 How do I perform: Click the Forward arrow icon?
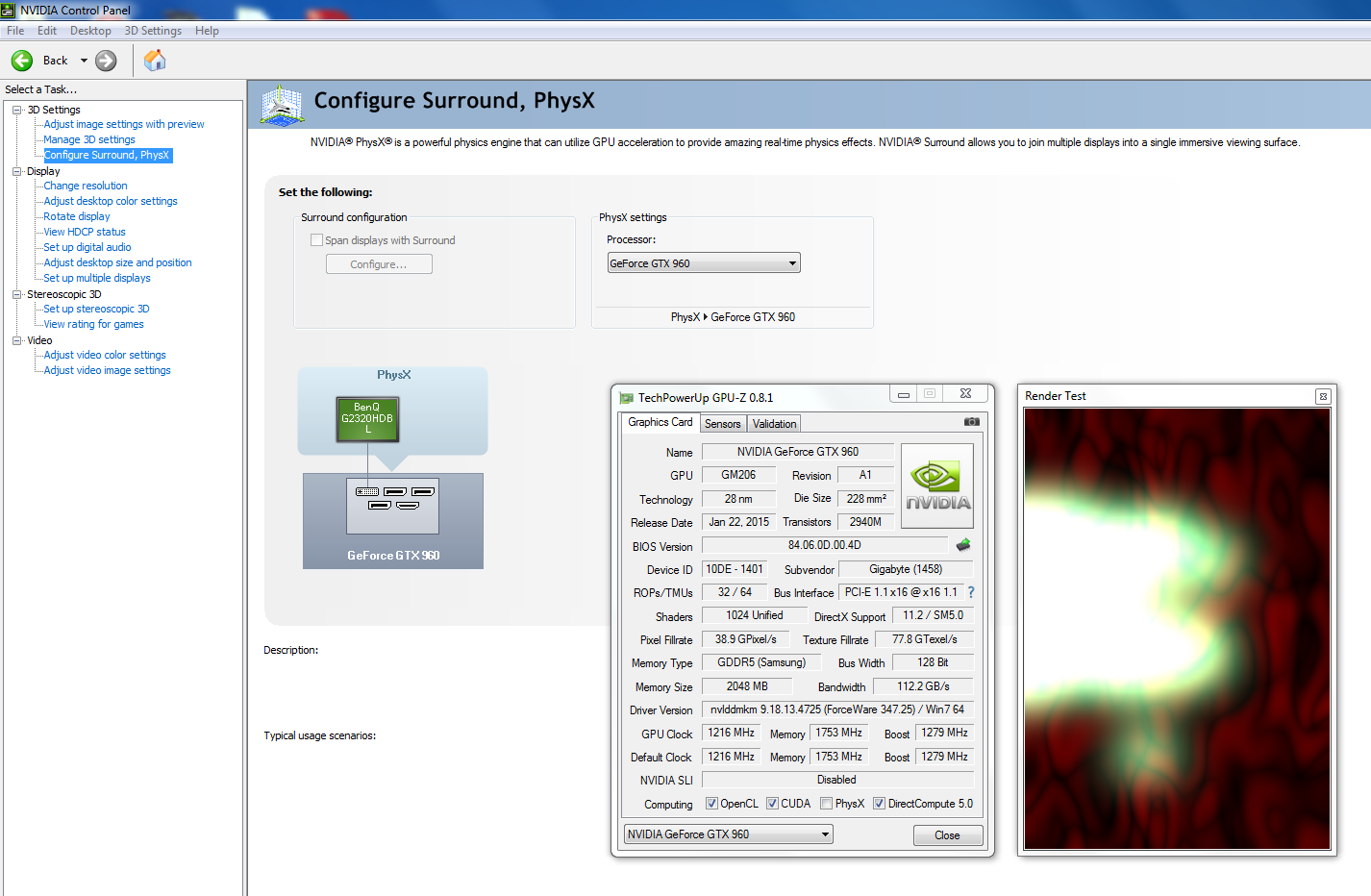click(106, 61)
